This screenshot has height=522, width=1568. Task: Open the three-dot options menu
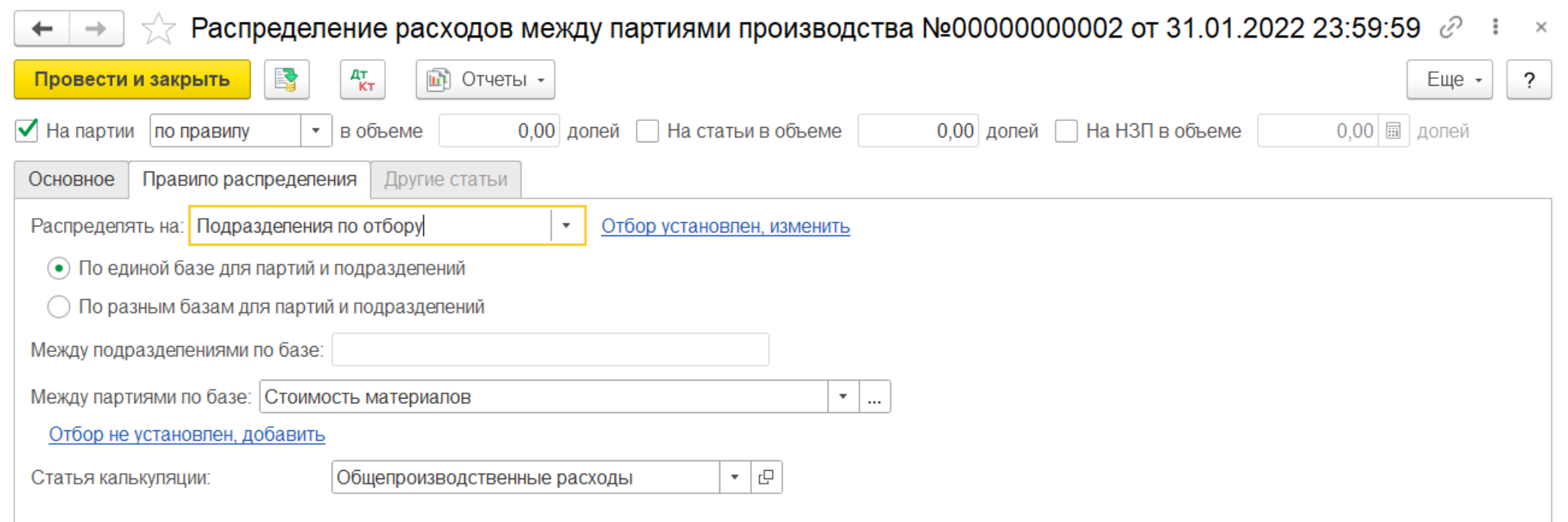(1495, 28)
